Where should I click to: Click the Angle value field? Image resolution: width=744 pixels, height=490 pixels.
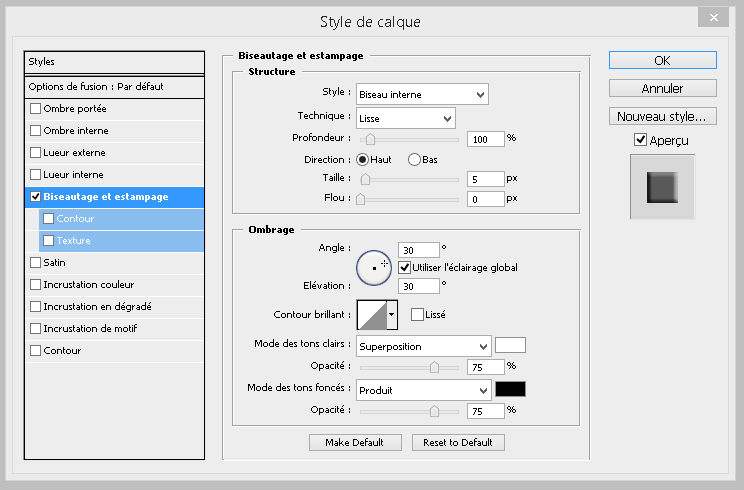[x=418, y=250]
